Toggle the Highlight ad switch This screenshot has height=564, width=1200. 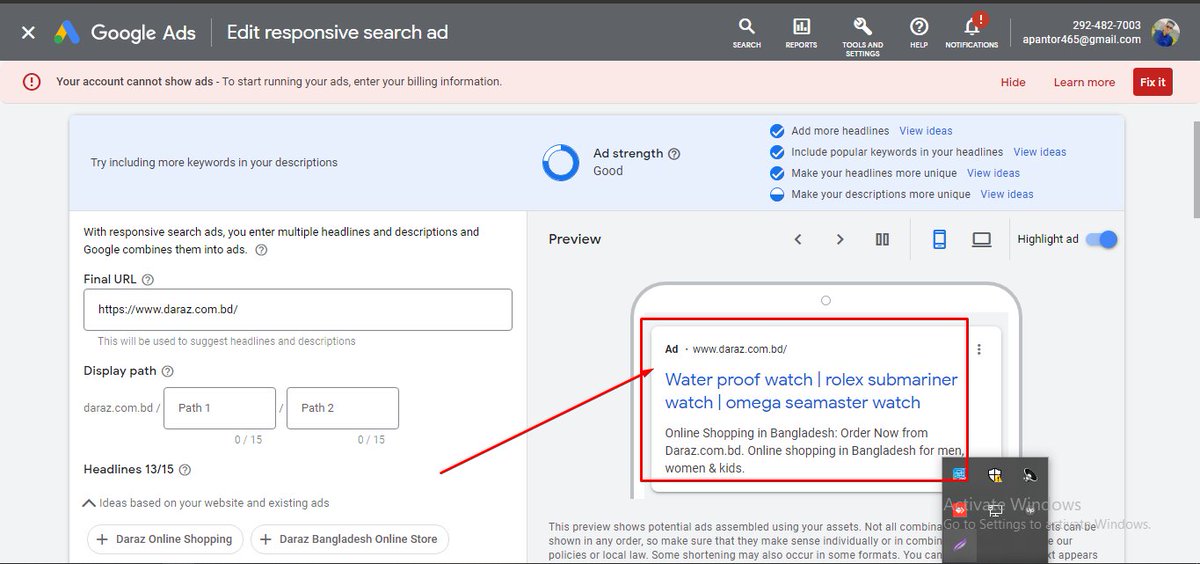tap(1101, 239)
